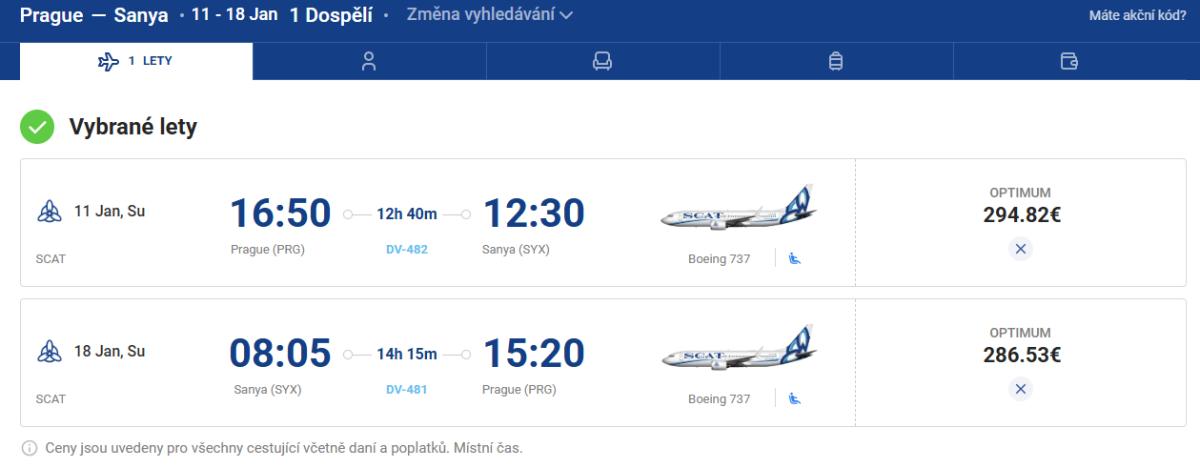Click the info icon beside the price note
Screen dimensions: 1200x468
tap(30, 448)
